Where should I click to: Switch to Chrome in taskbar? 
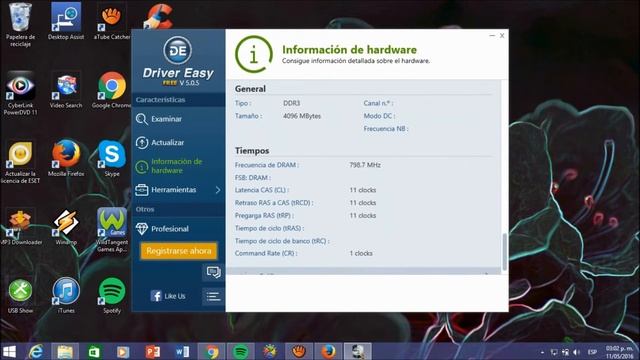click(211, 351)
